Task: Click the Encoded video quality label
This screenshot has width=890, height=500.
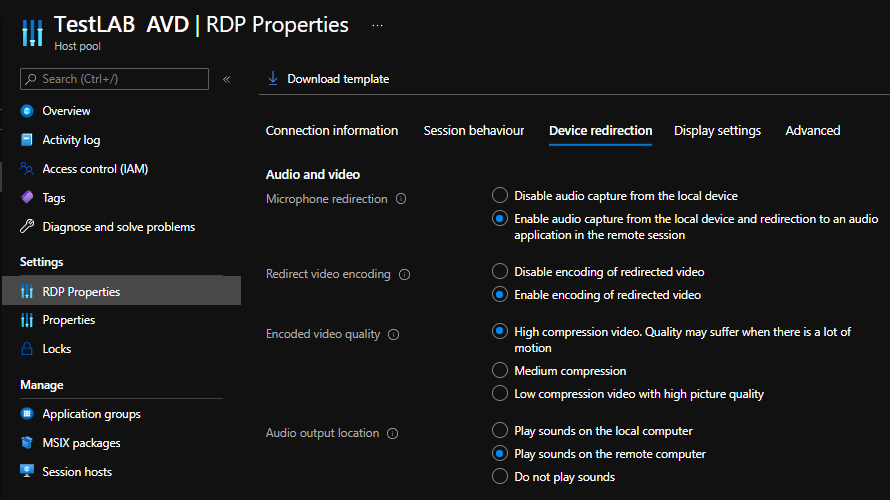Action: [x=323, y=334]
